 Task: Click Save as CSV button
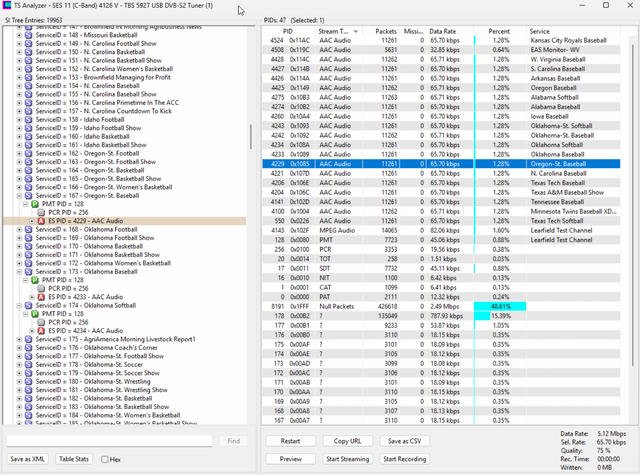pos(404,441)
